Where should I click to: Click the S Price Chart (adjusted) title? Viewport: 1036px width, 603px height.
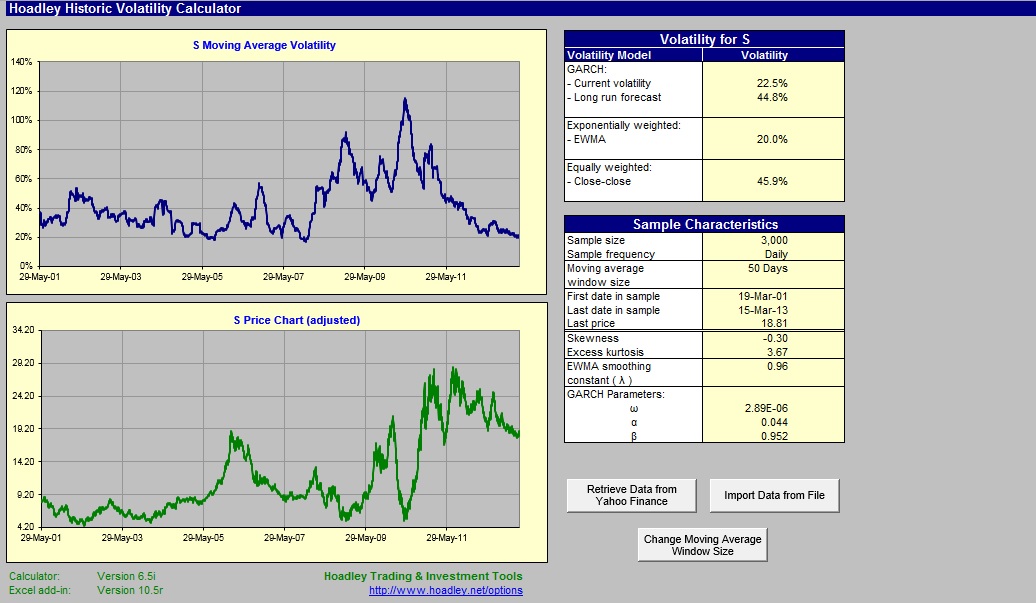coord(297,320)
